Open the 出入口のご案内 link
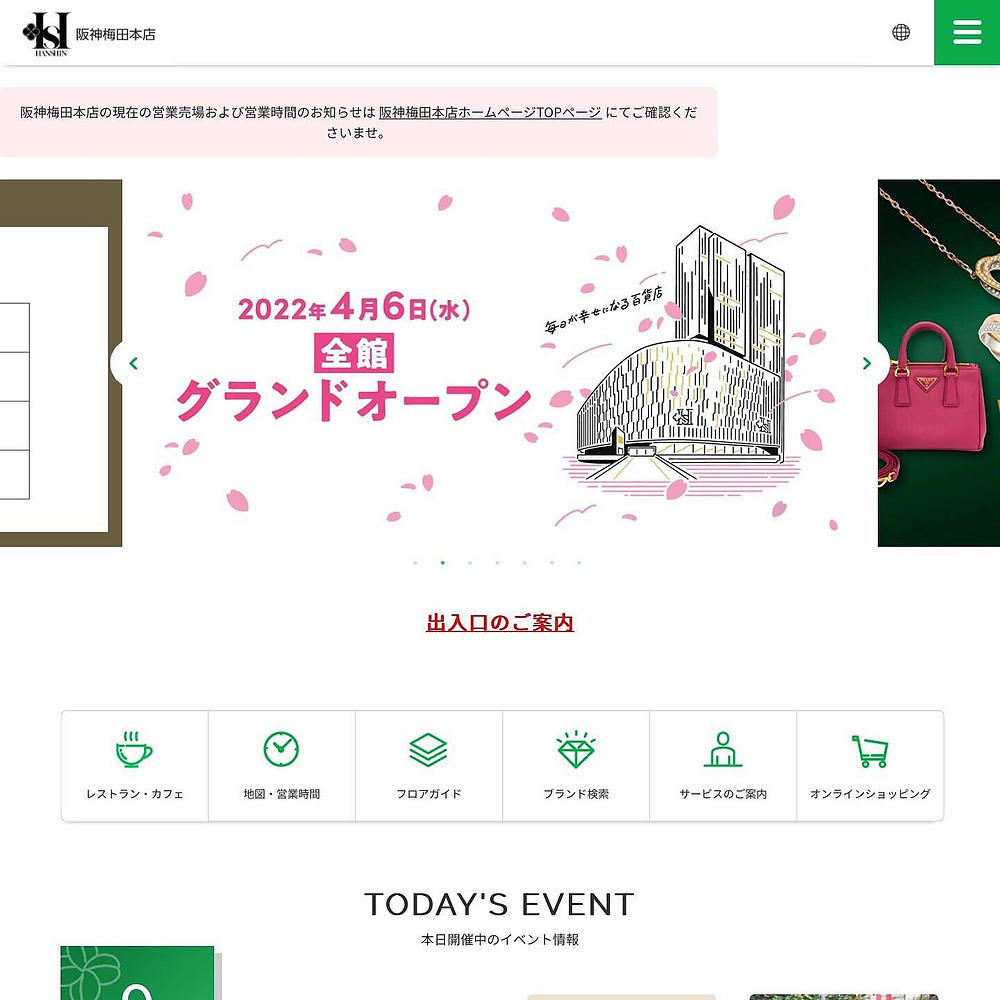This screenshot has height=1000, width=1000. 500,622
